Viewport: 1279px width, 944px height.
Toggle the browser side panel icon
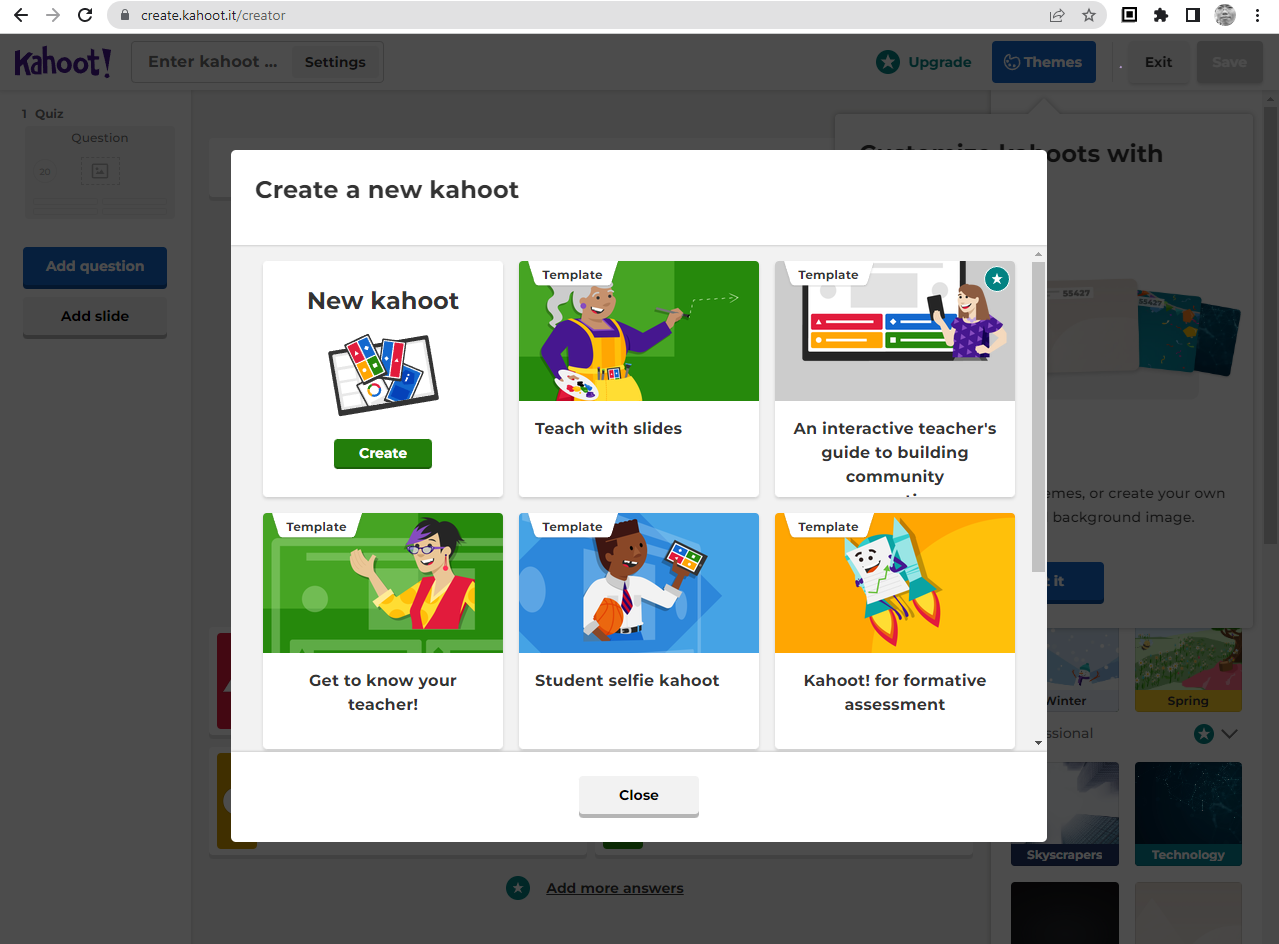click(x=1192, y=15)
